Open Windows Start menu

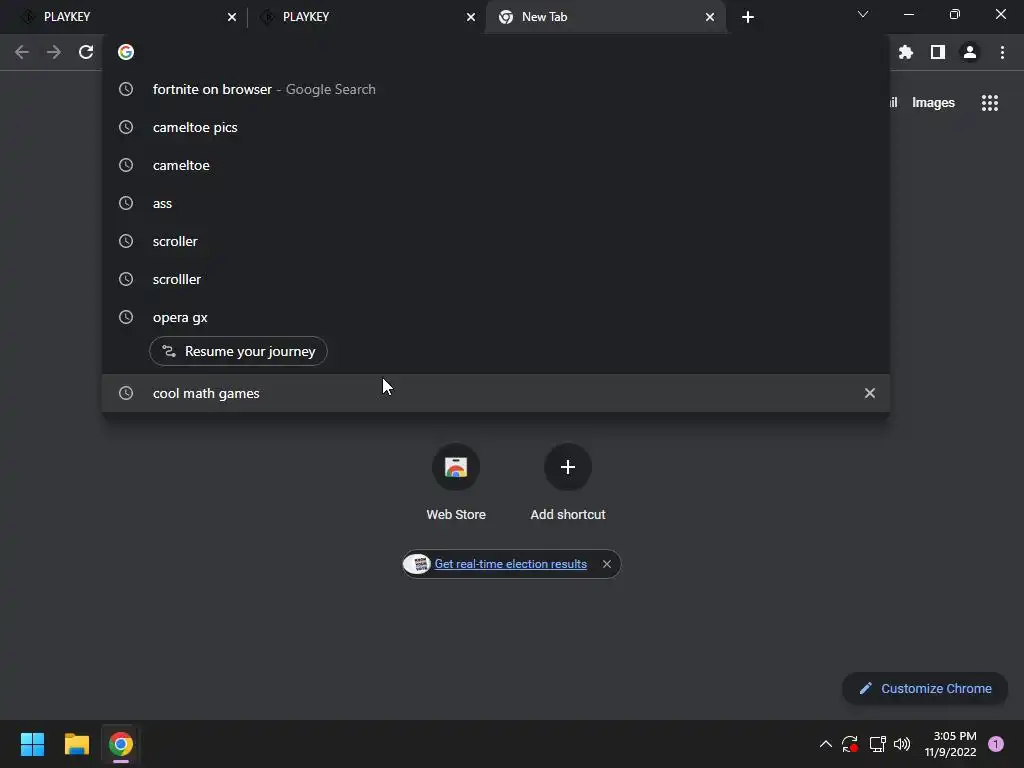32,744
